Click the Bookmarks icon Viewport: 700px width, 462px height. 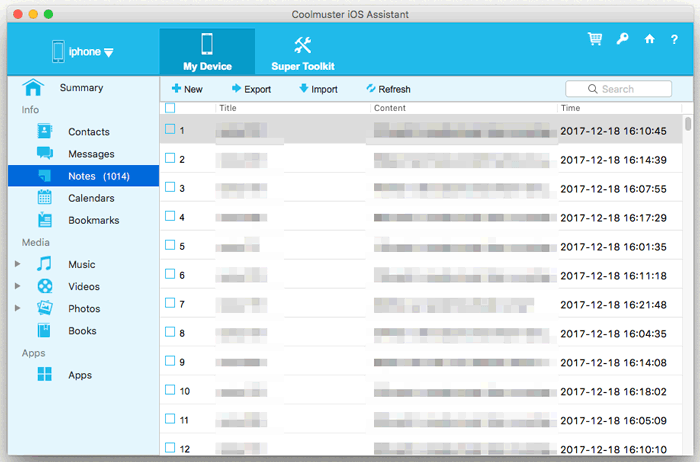point(45,220)
